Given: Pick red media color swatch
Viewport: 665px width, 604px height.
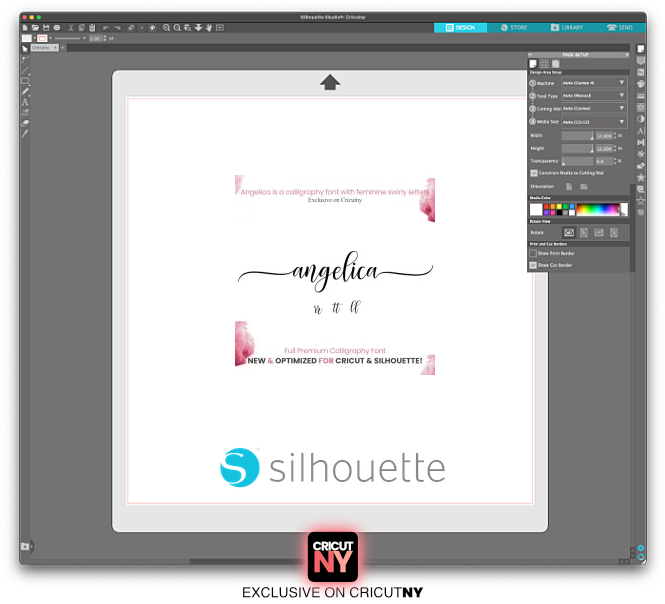Looking at the screenshot, I should (547, 207).
